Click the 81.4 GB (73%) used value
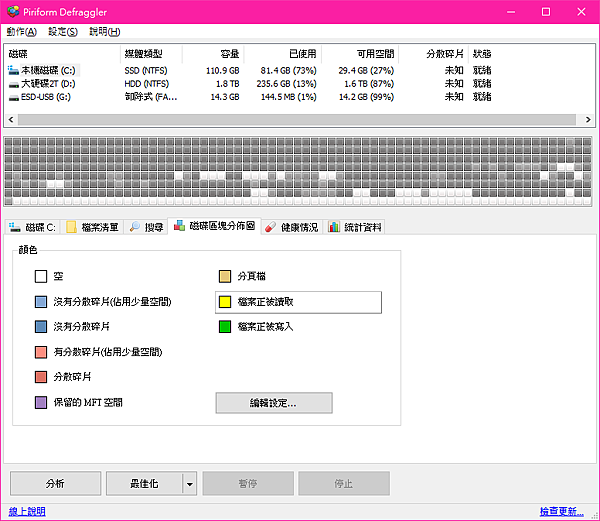 coord(289,71)
